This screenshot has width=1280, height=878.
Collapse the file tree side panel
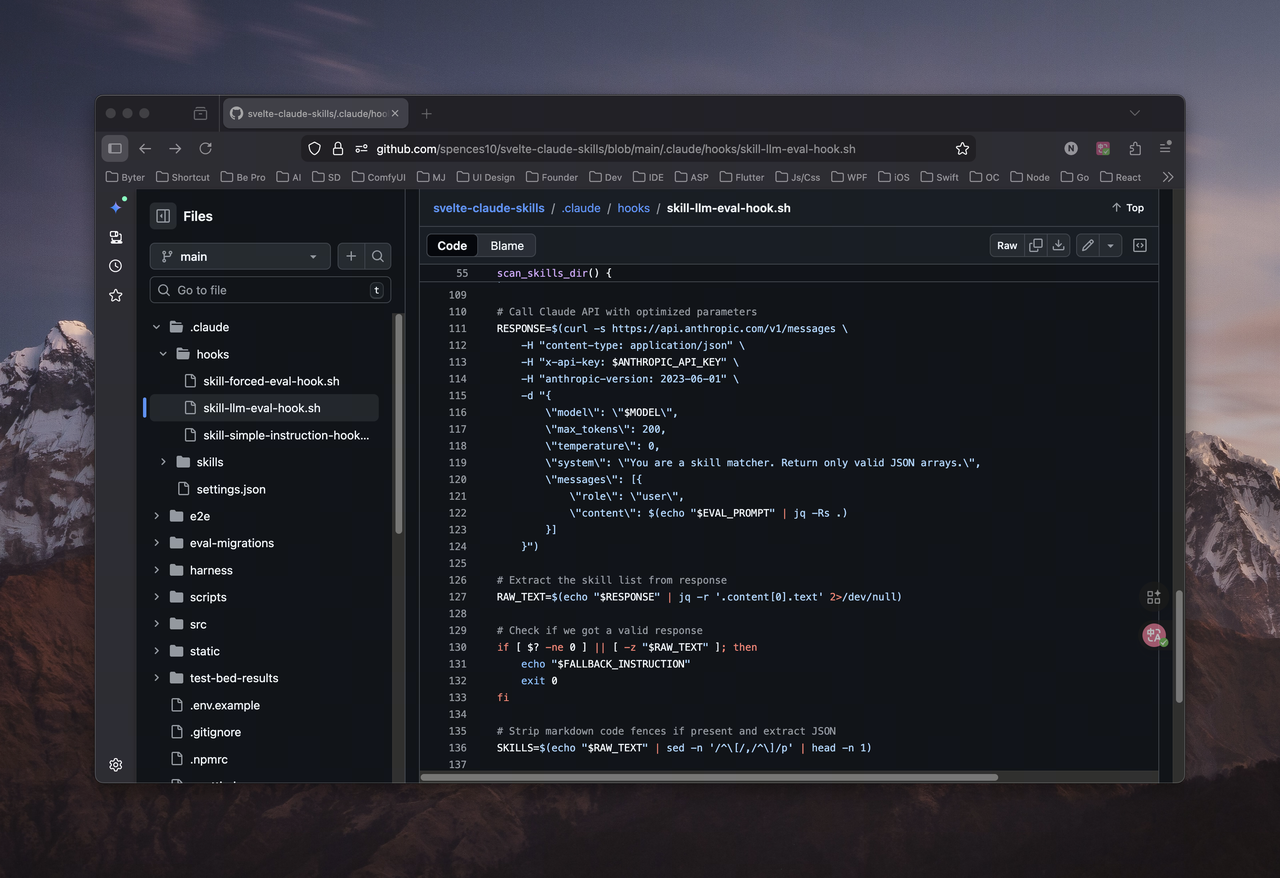tap(162, 216)
